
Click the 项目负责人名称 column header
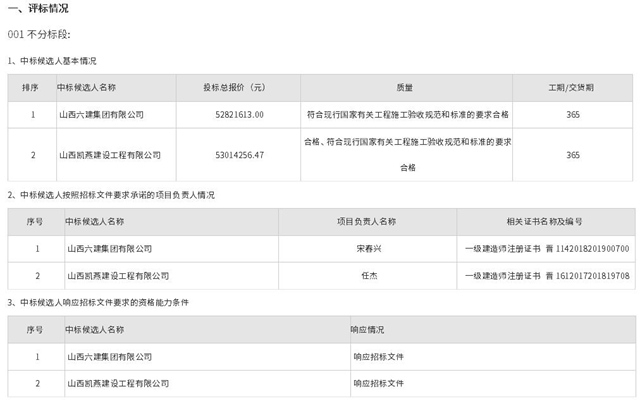tap(367, 222)
